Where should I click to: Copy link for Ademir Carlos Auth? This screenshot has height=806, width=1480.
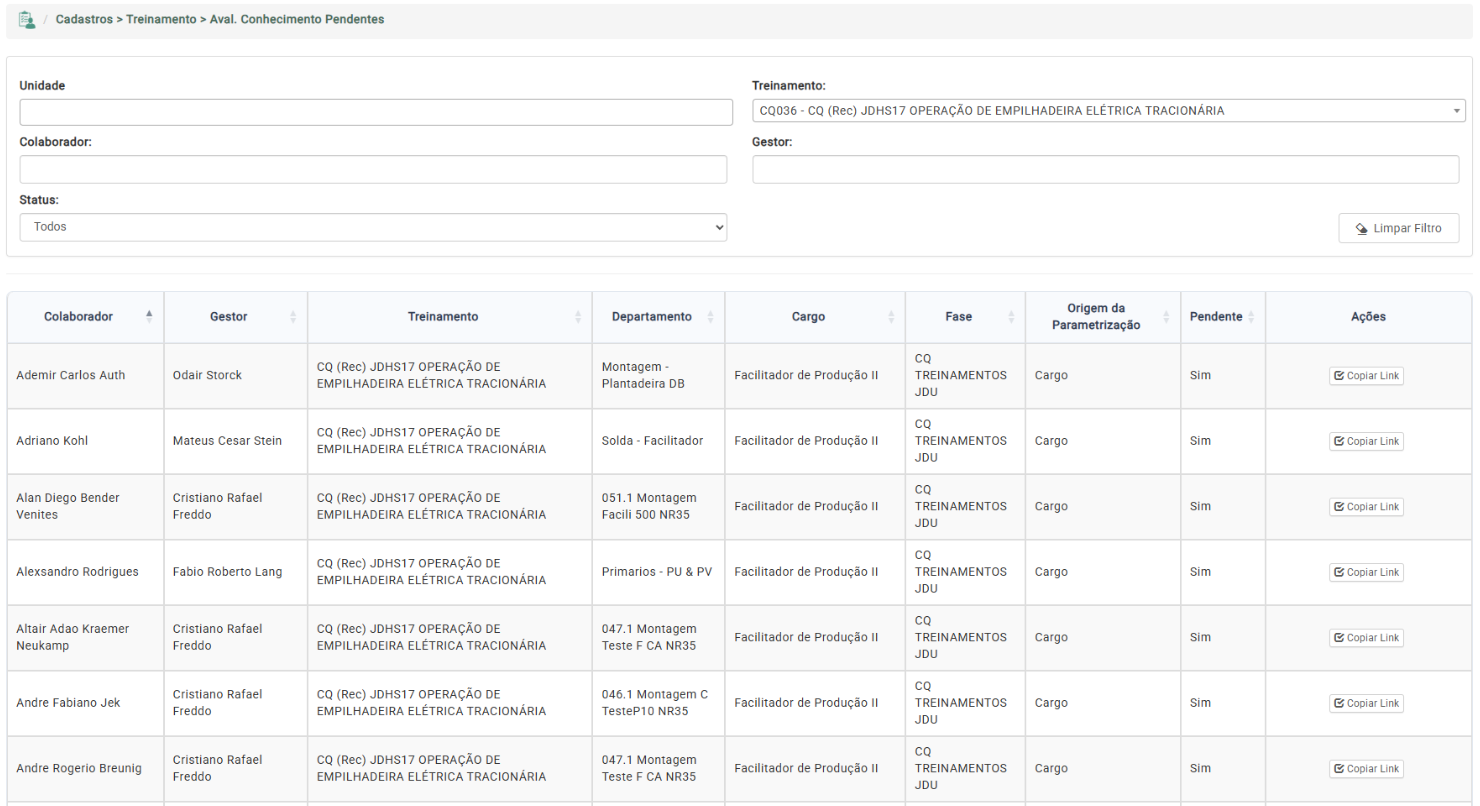(1366, 376)
